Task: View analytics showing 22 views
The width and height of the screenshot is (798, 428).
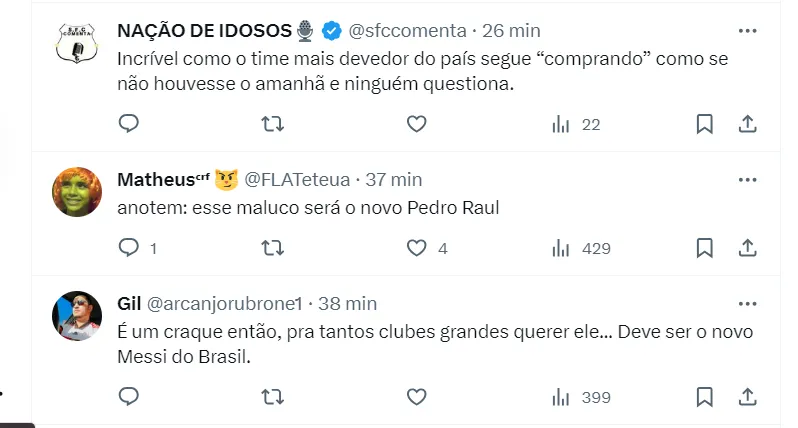Action: [x=576, y=124]
